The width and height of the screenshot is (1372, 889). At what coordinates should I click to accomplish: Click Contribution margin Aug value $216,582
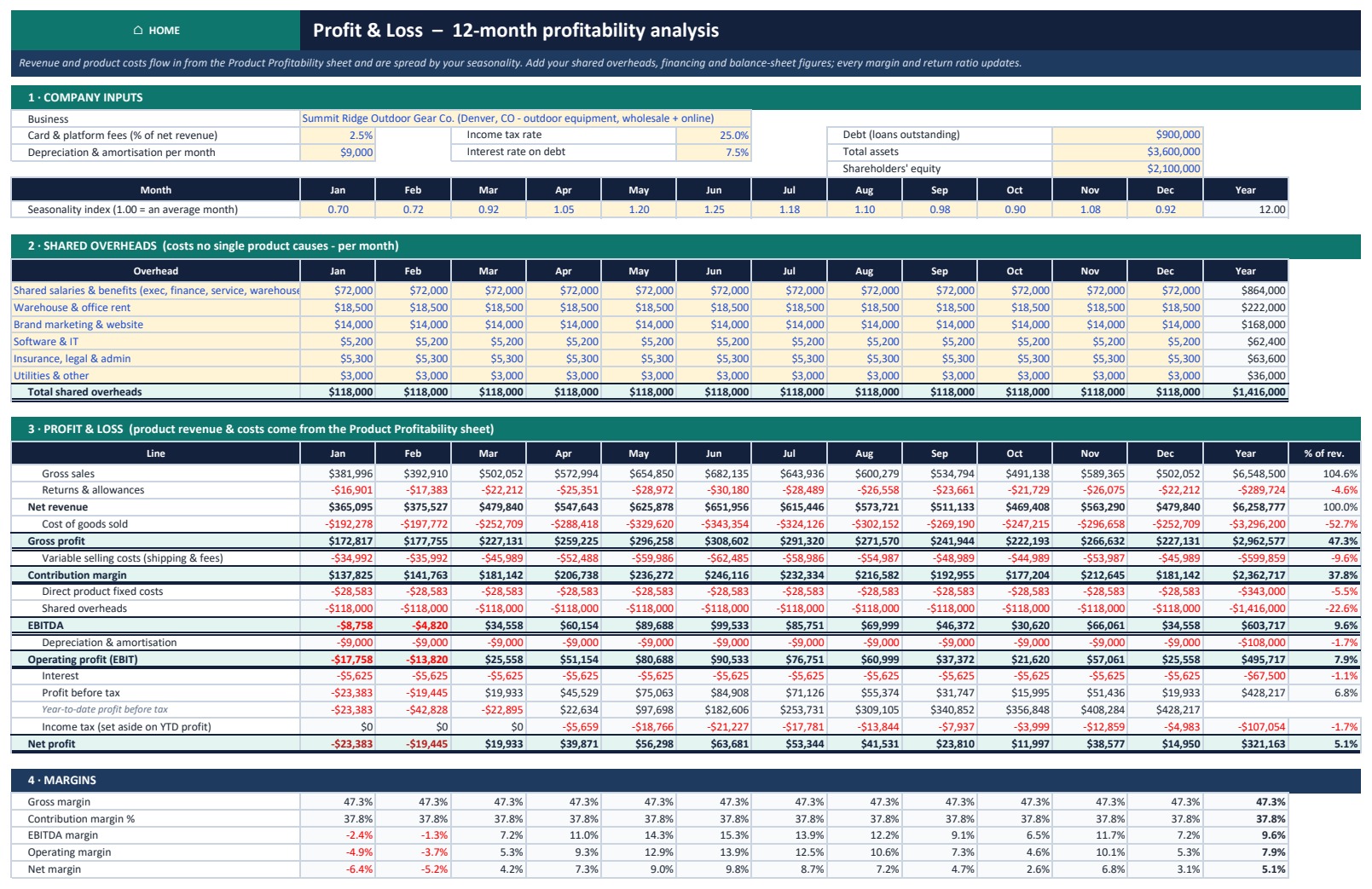tap(865, 575)
